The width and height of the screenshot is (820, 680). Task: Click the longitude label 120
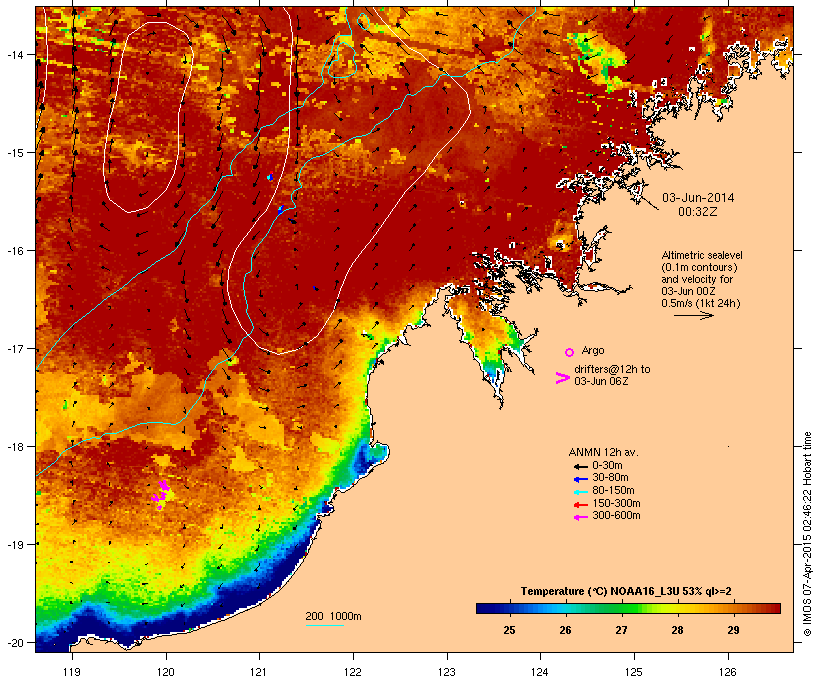pyautogui.click(x=166, y=672)
